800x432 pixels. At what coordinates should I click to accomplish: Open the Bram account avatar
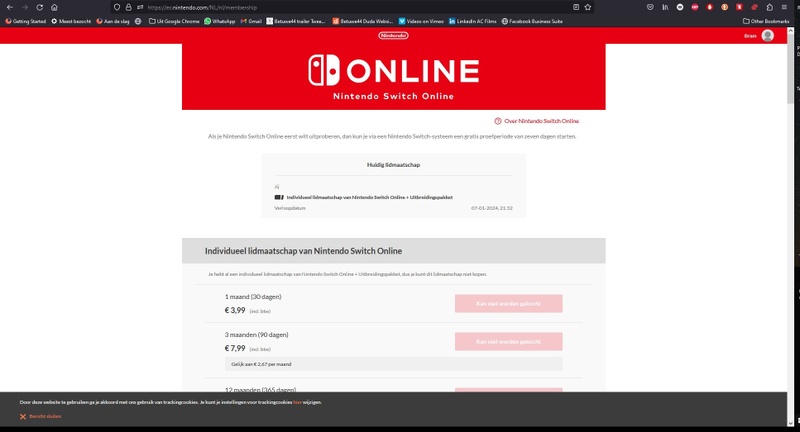click(767, 35)
